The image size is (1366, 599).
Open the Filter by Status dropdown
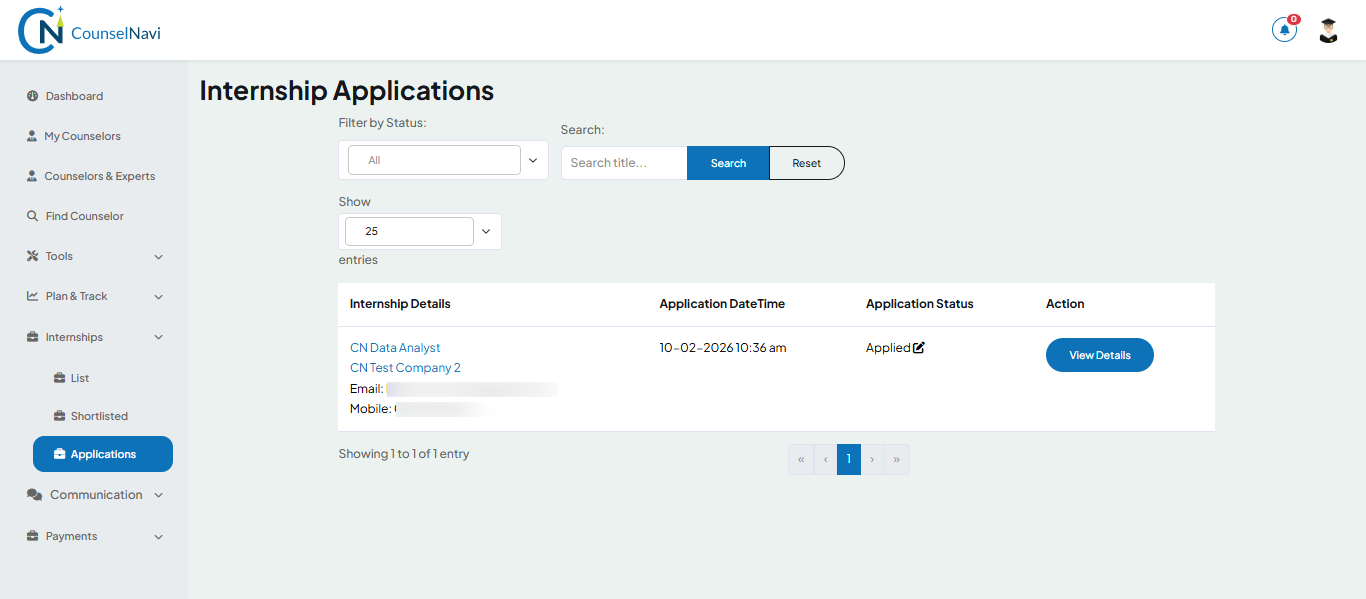pyautogui.click(x=444, y=160)
